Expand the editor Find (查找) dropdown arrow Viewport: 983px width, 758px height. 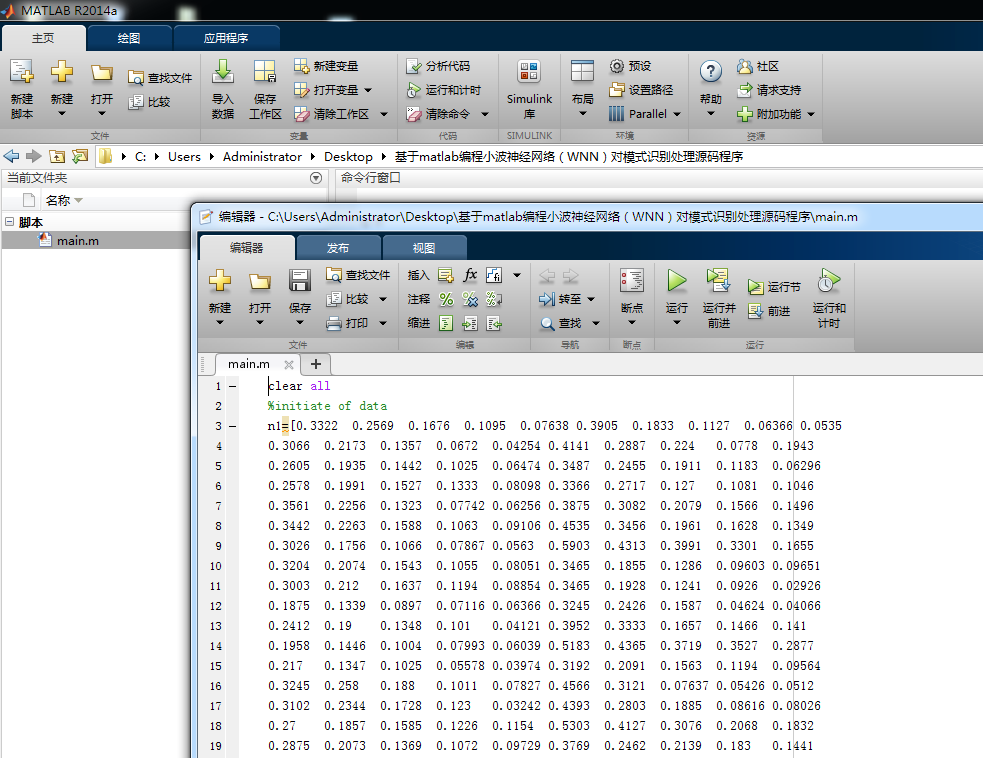[596, 323]
